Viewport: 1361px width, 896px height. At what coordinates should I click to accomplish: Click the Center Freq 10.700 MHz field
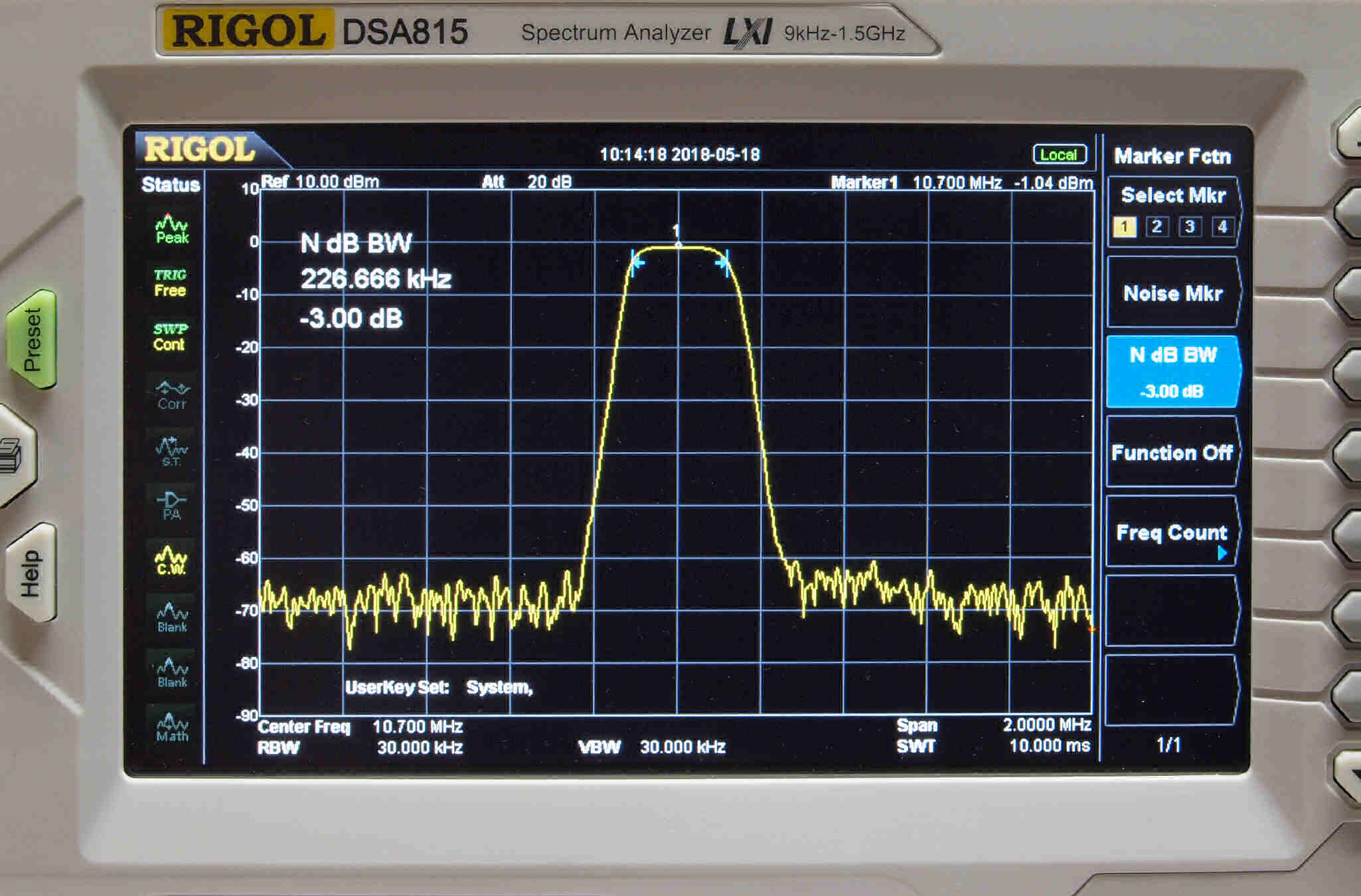click(x=417, y=727)
